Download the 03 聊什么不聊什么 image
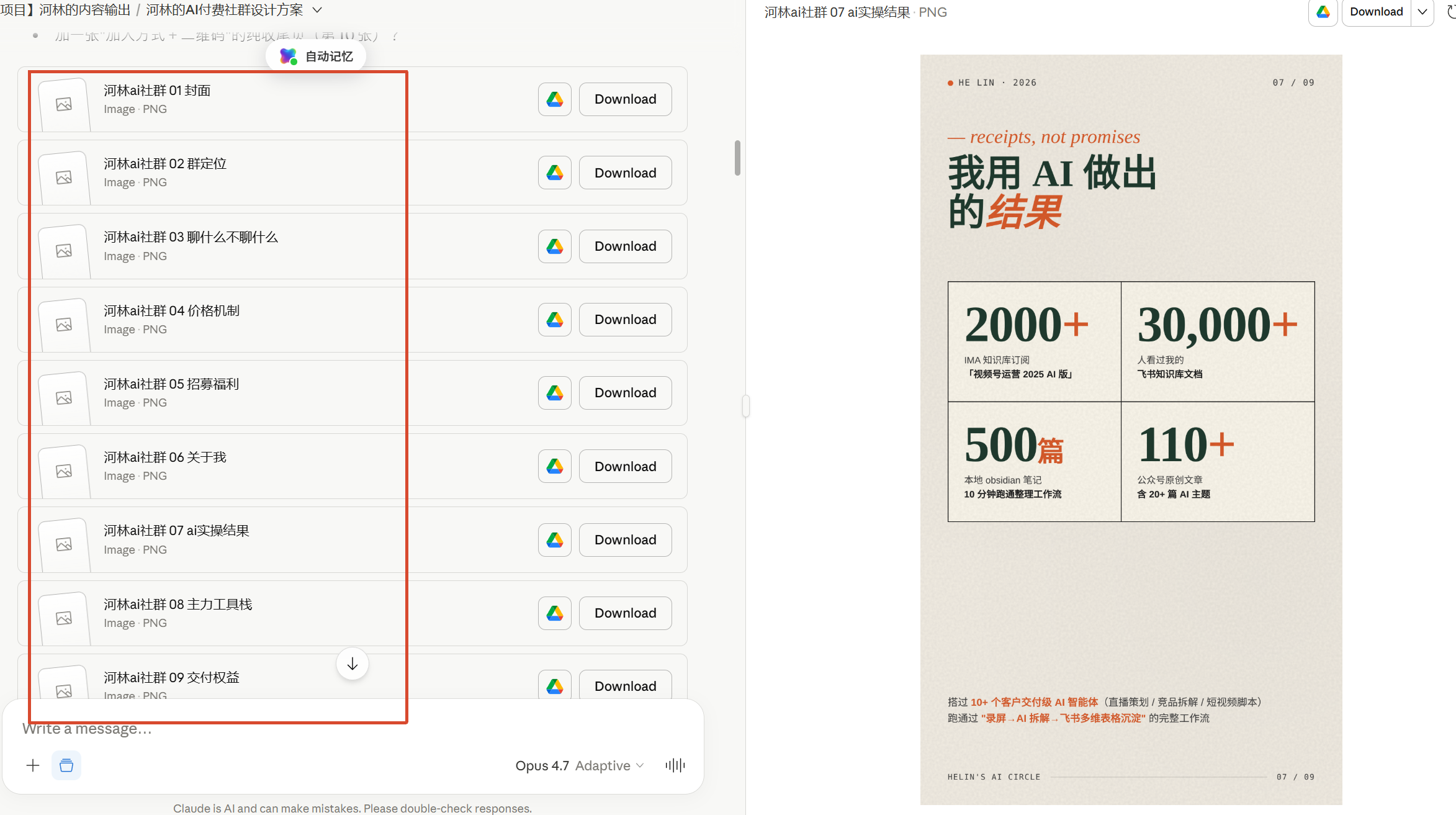Screen dimensions: 1456x815 pyautogui.click(x=625, y=246)
